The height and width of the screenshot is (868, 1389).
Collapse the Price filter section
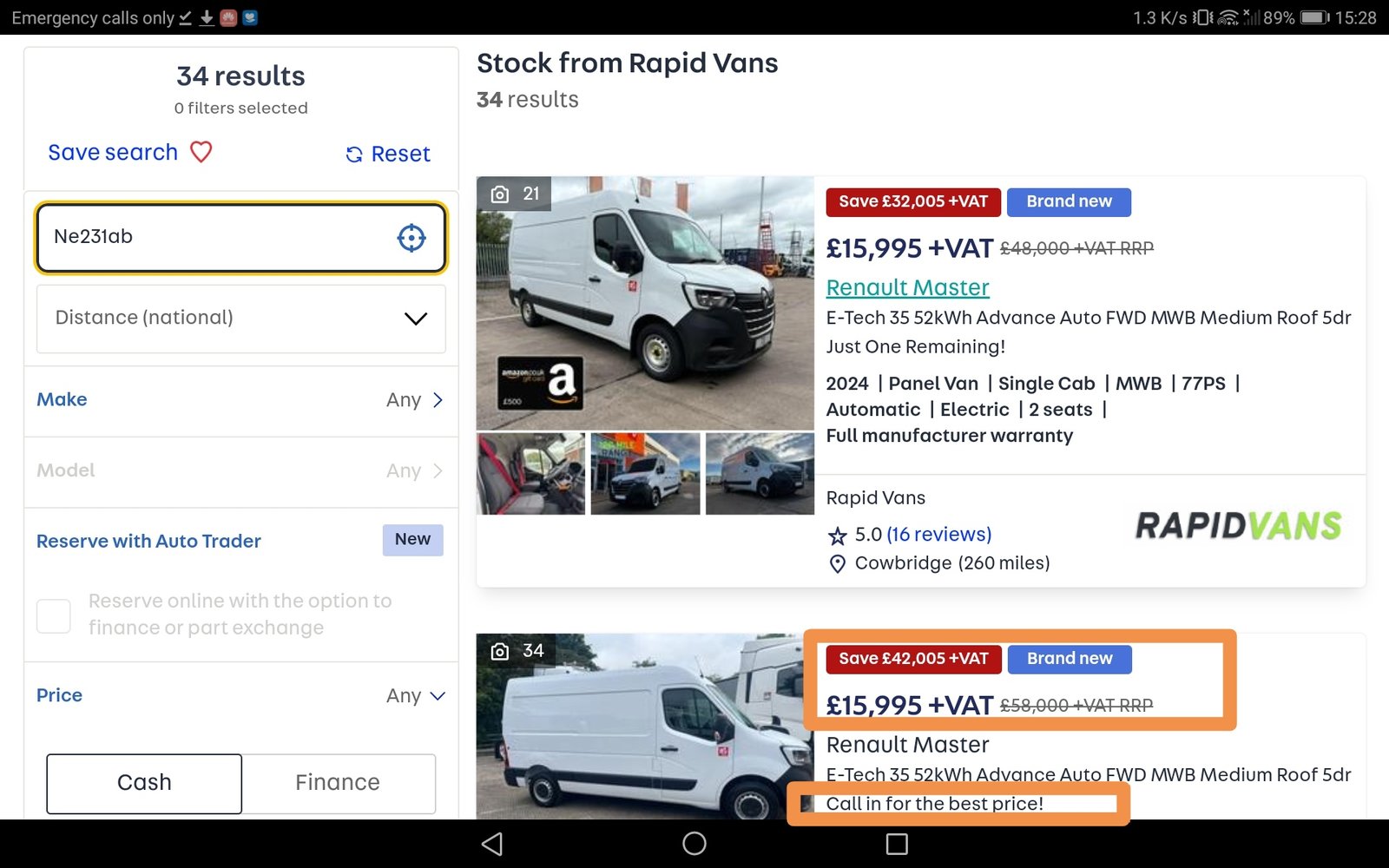(241, 695)
